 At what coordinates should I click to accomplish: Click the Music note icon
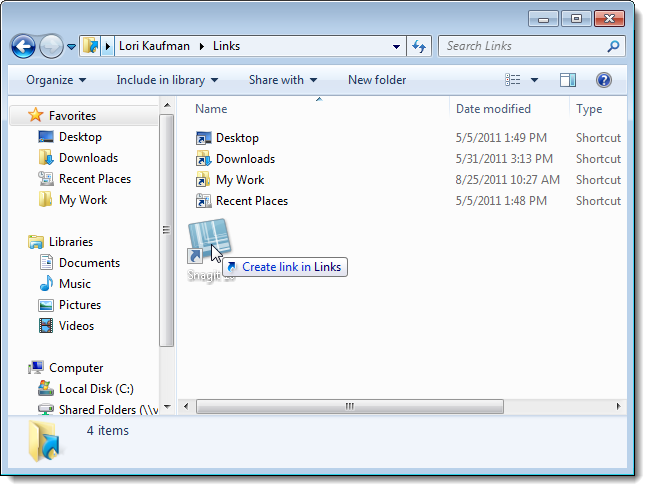point(46,284)
